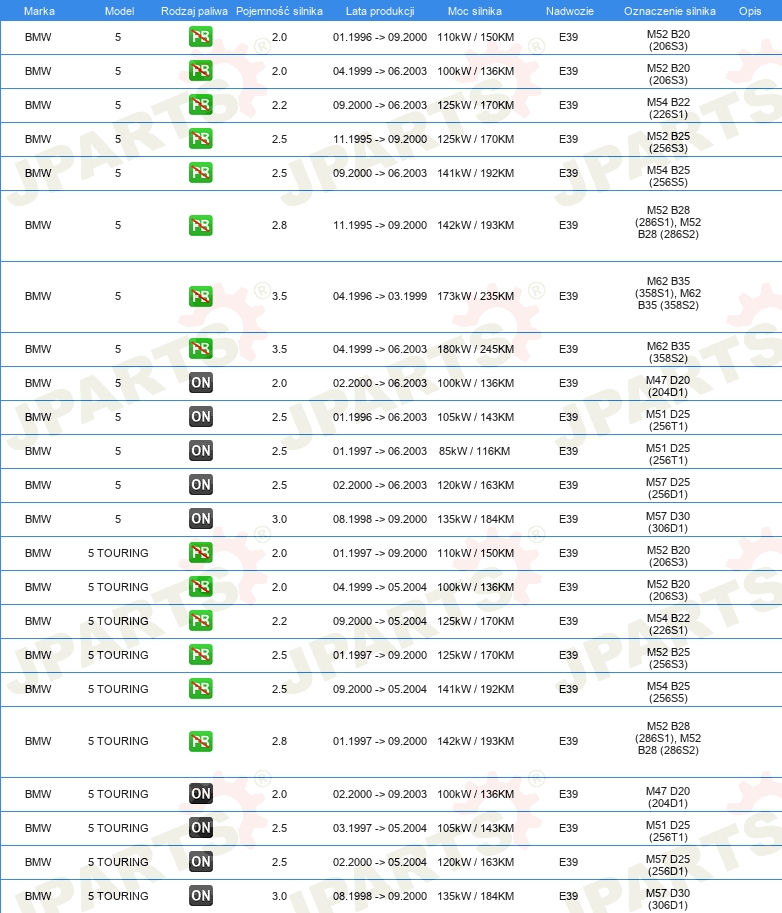The height and width of the screenshot is (913, 782).
Task: Click the date range 02.2000 -> 09.2003
Action: [380, 794]
